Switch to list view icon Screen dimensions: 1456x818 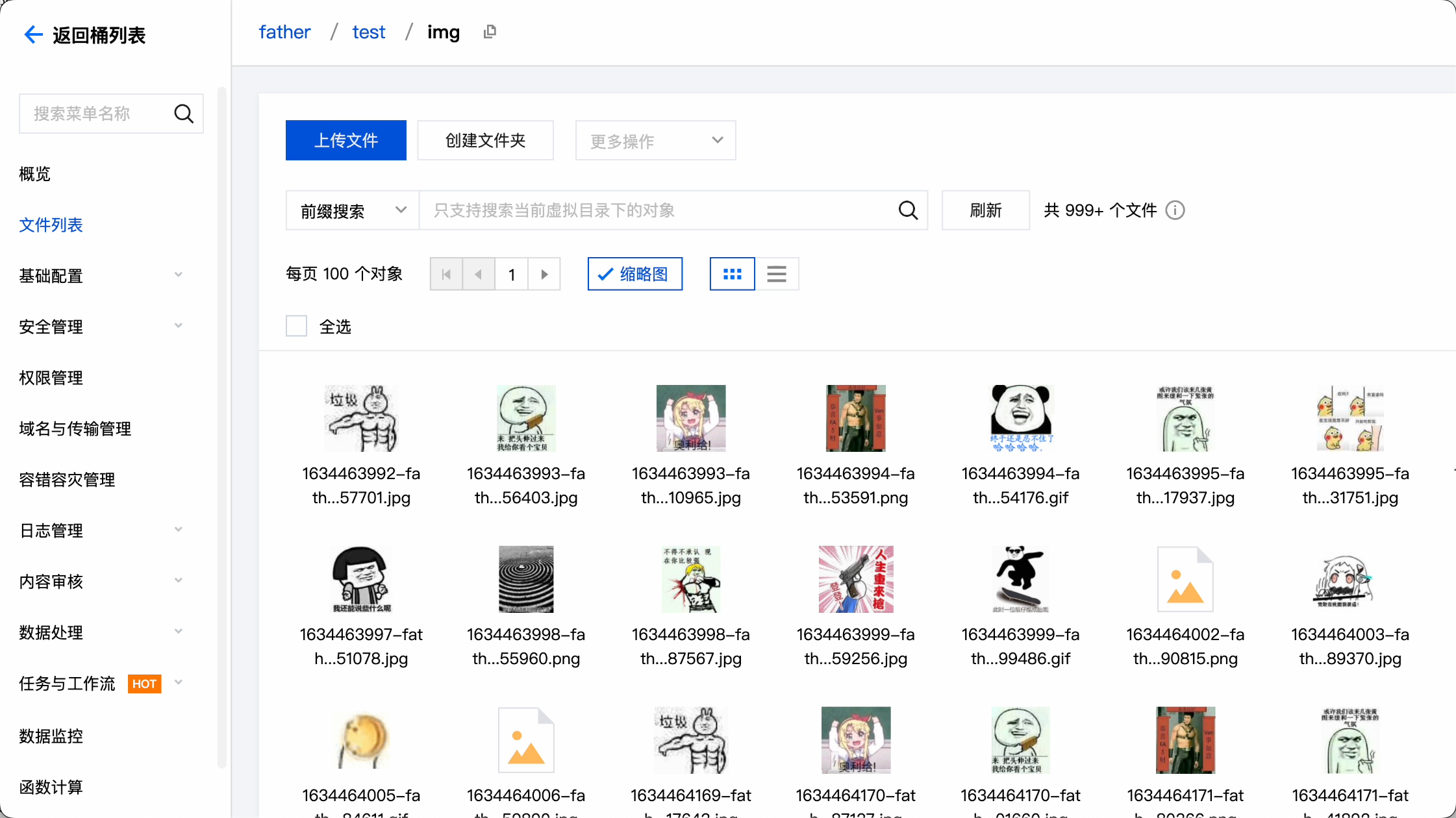point(776,274)
